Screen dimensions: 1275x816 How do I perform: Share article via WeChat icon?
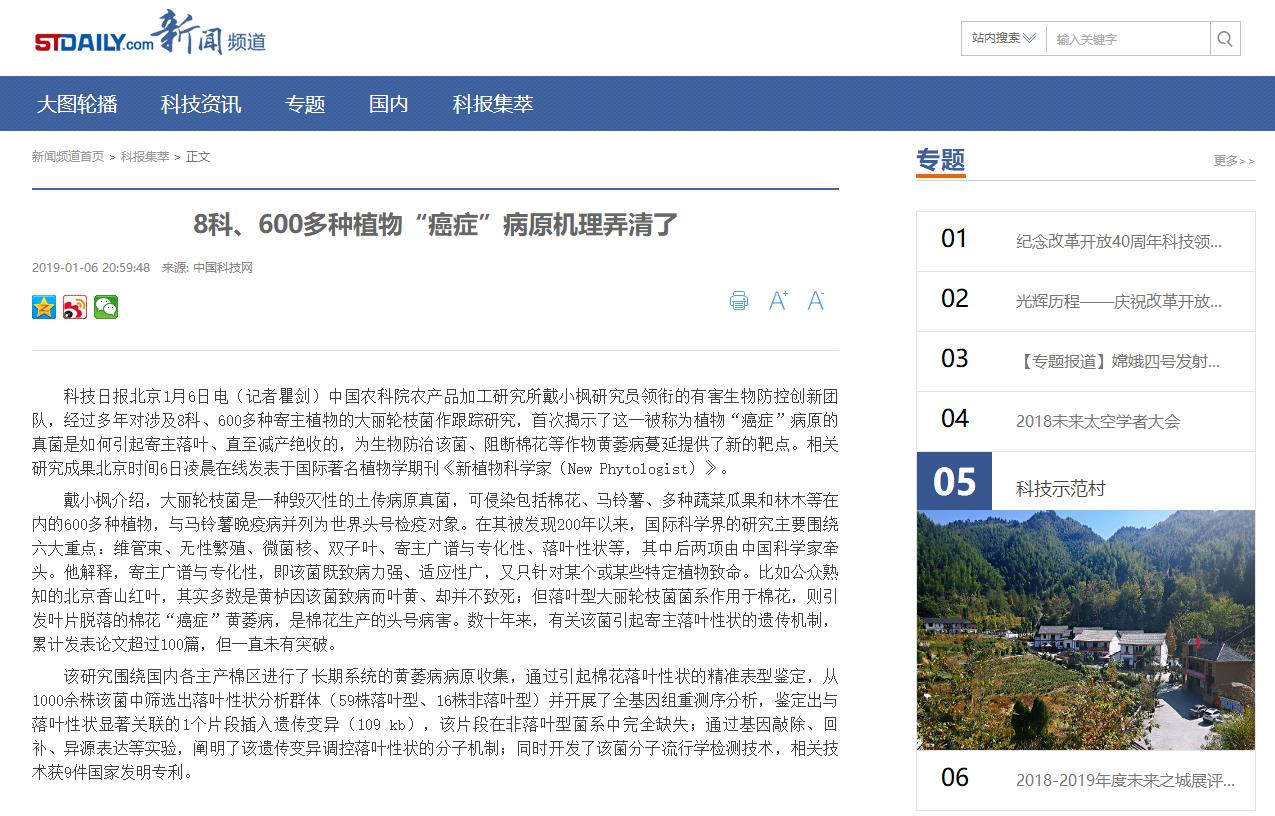[106, 307]
